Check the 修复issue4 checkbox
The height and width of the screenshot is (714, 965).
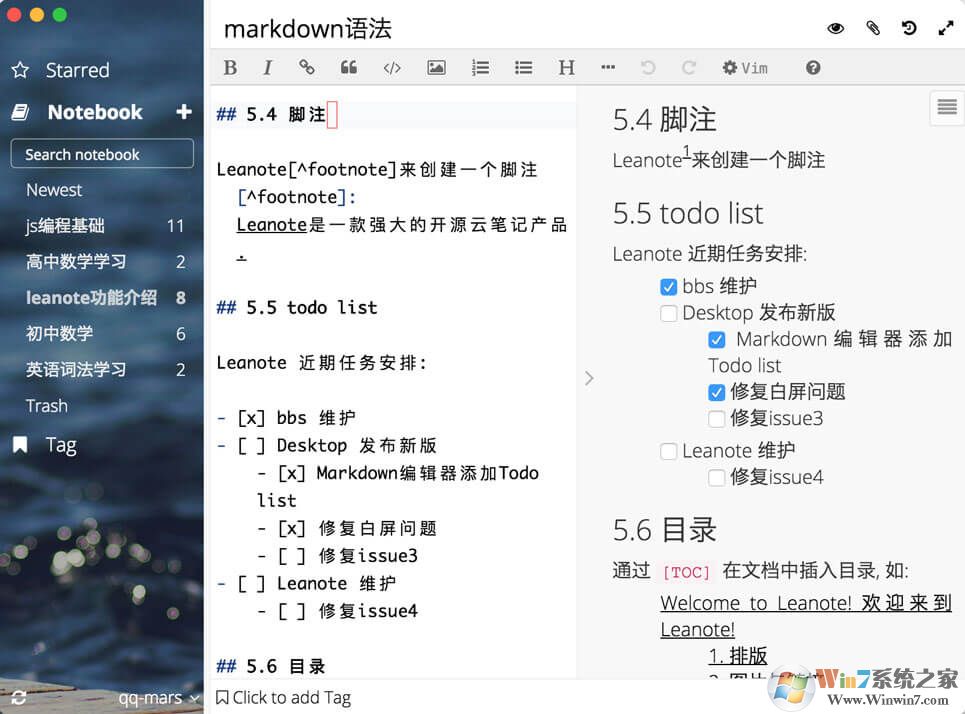click(x=716, y=478)
